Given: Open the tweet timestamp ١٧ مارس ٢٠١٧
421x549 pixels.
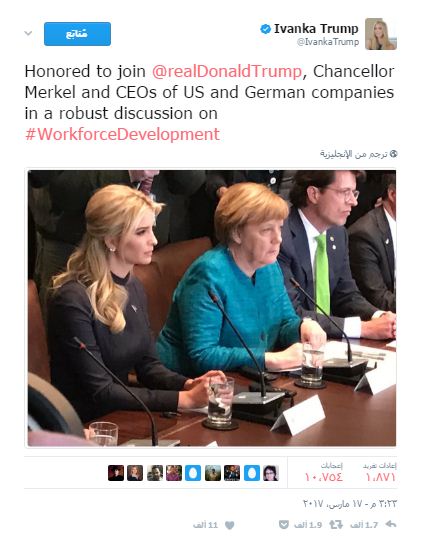Looking at the screenshot, I should point(350,503).
